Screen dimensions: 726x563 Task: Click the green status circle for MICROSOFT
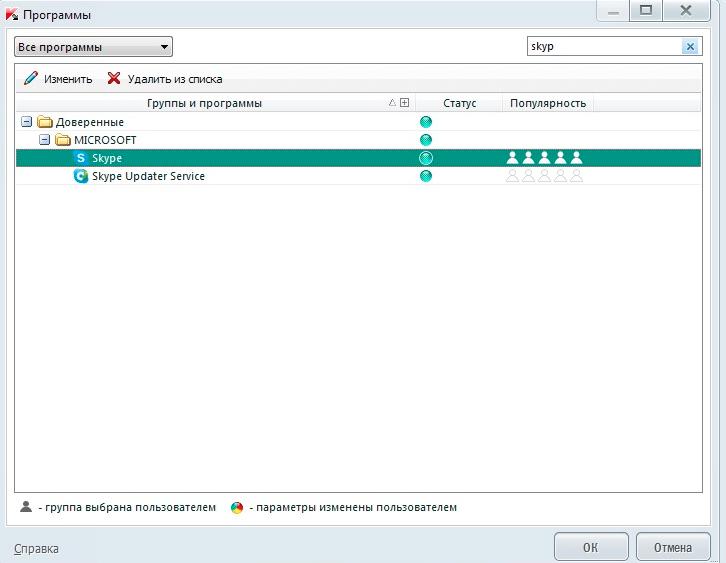[426, 140]
